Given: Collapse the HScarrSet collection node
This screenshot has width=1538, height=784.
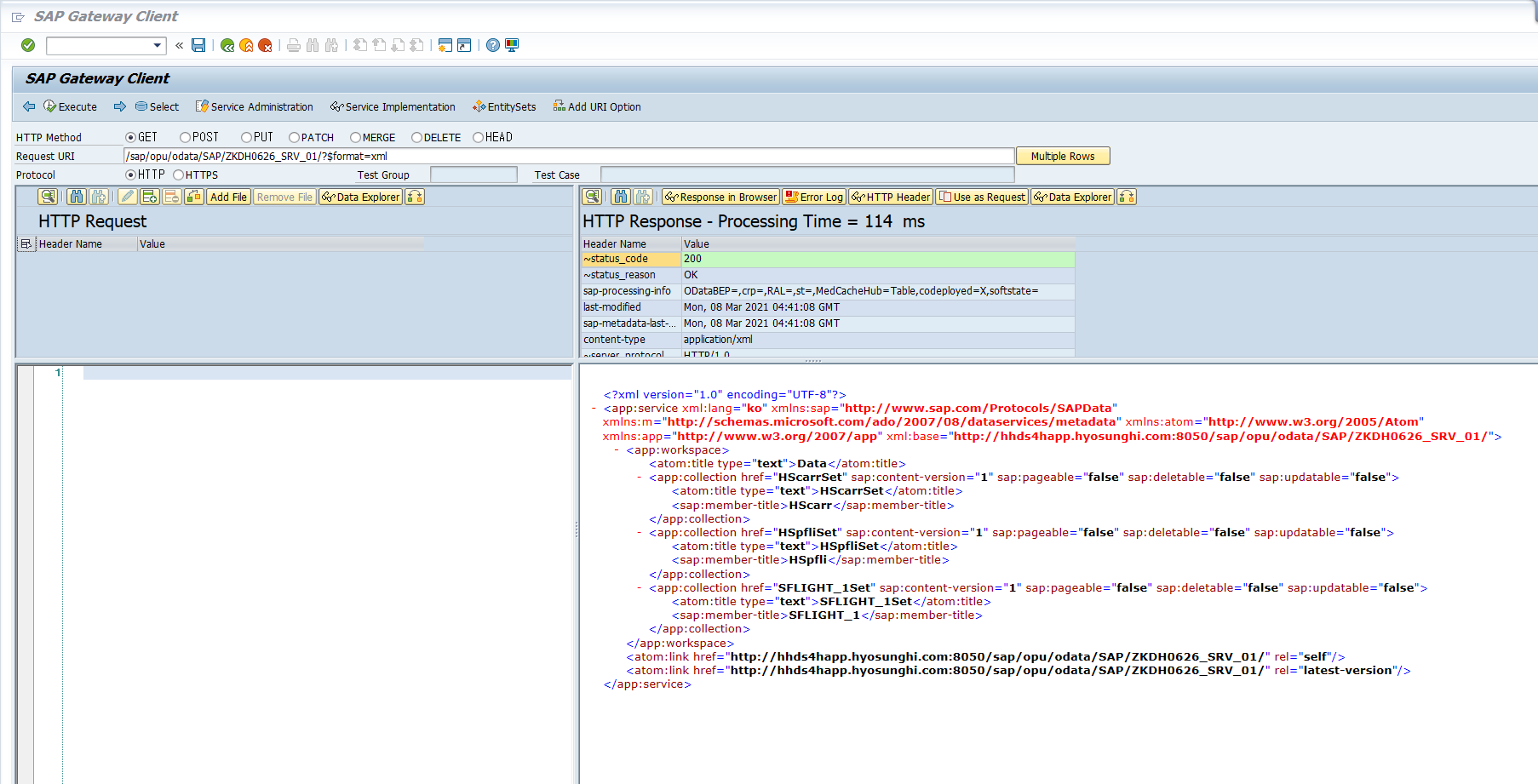Looking at the screenshot, I should (x=640, y=478).
